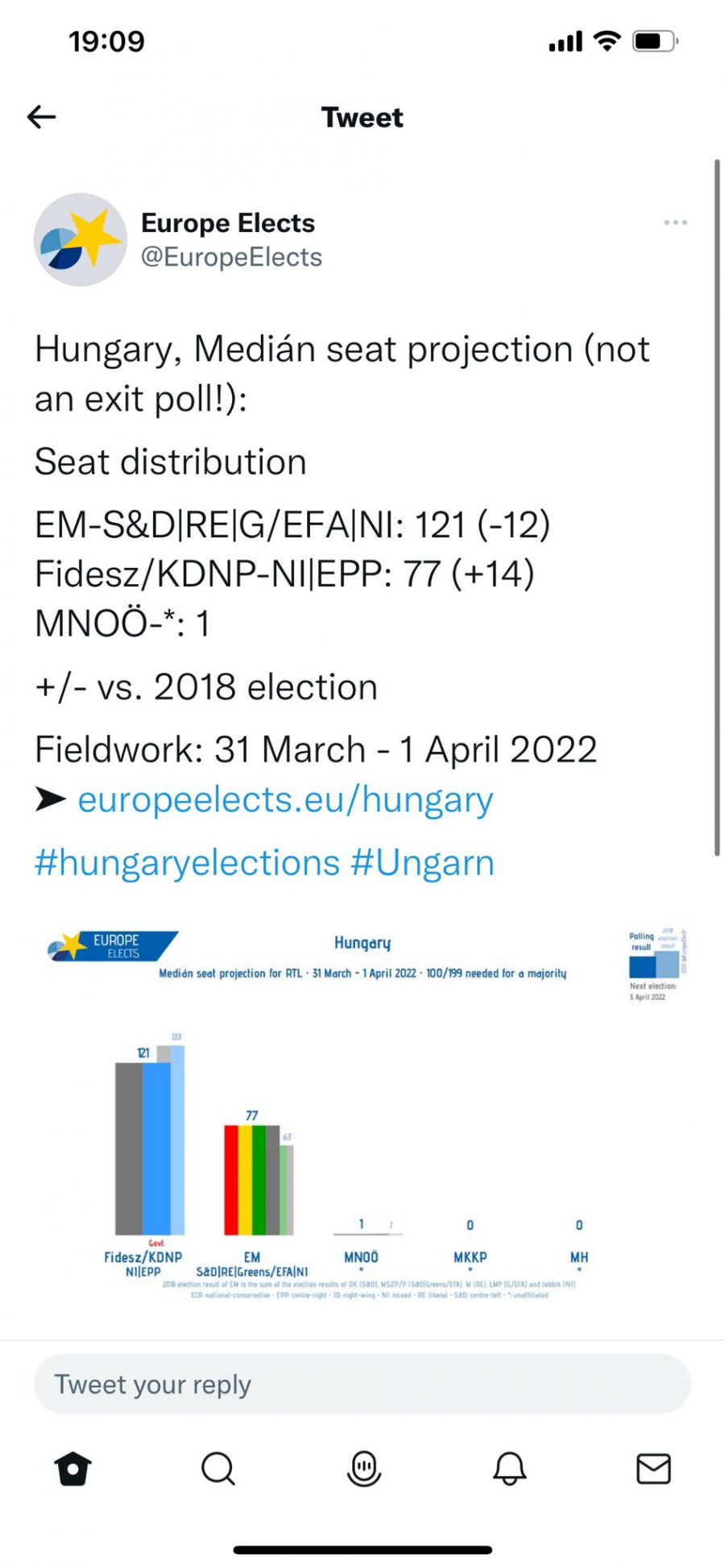Go to the Home tab
725x1568 pixels.
[x=73, y=1468]
